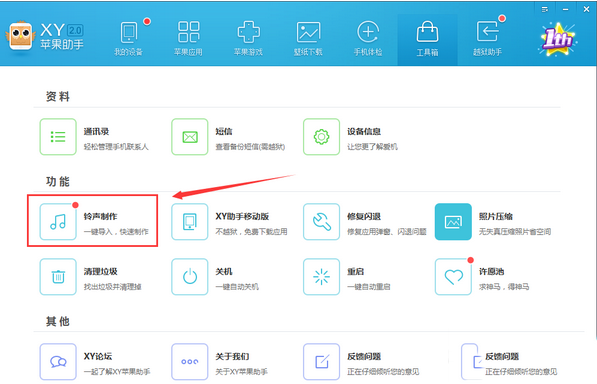Click the XY苹果助手 owl logo
The height and width of the screenshot is (384, 597).
tap(21, 36)
